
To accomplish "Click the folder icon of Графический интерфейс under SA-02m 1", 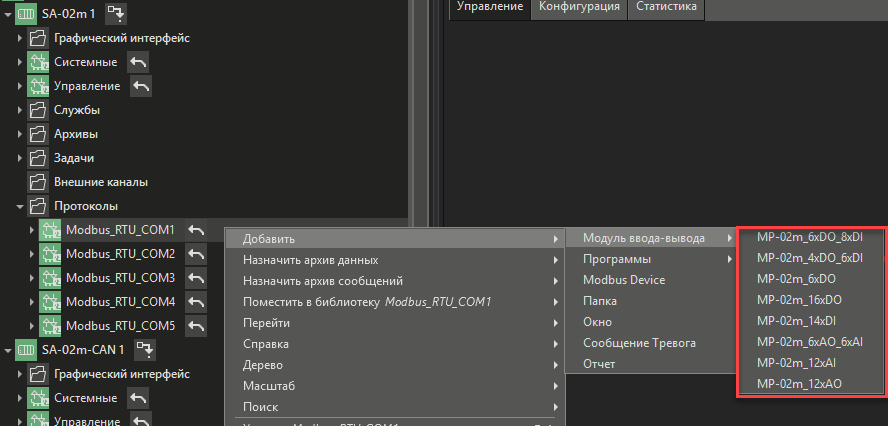I will click(37, 39).
